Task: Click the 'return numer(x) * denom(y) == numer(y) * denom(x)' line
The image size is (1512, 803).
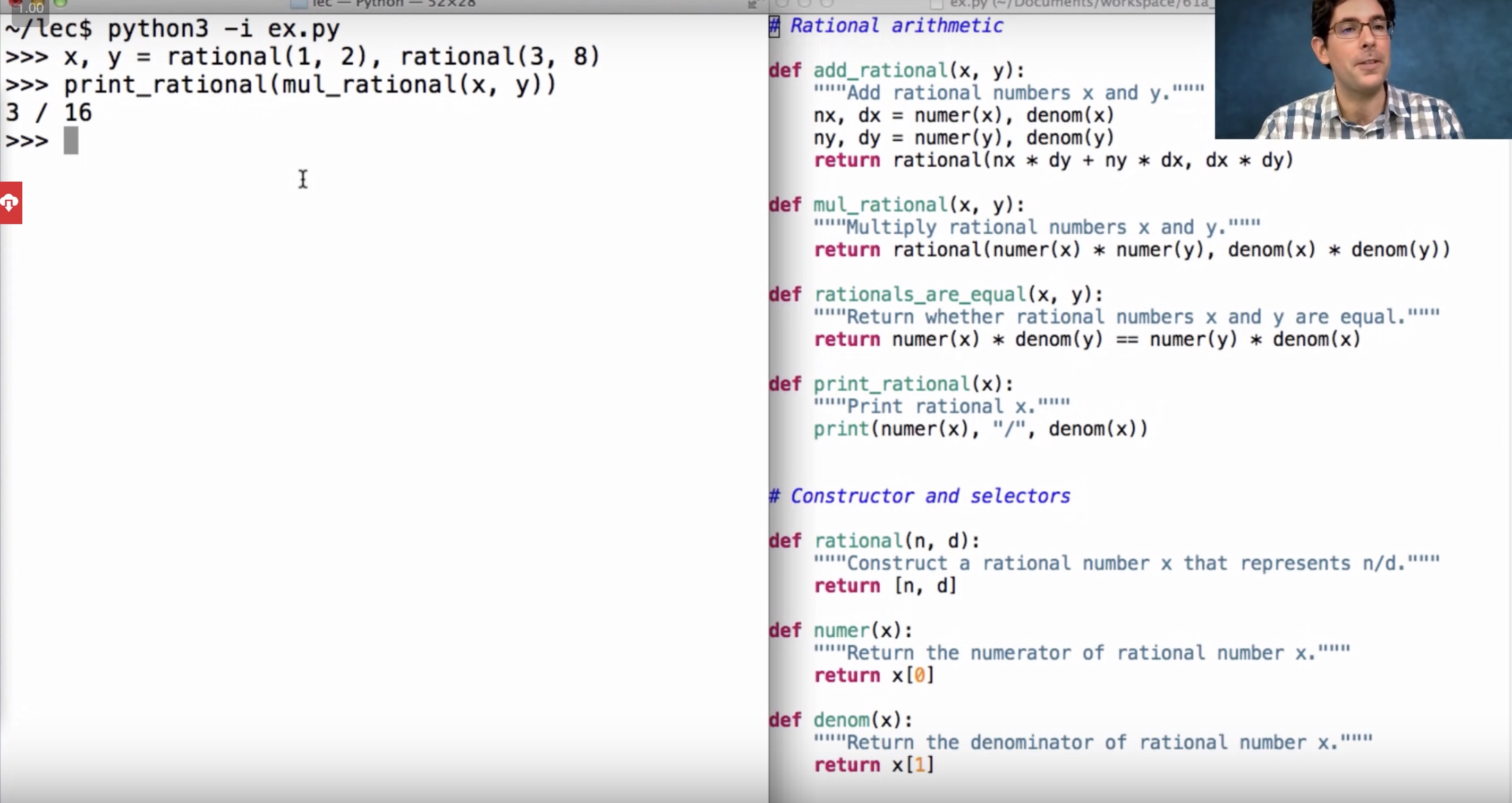Action: pyautogui.click(x=1087, y=339)
